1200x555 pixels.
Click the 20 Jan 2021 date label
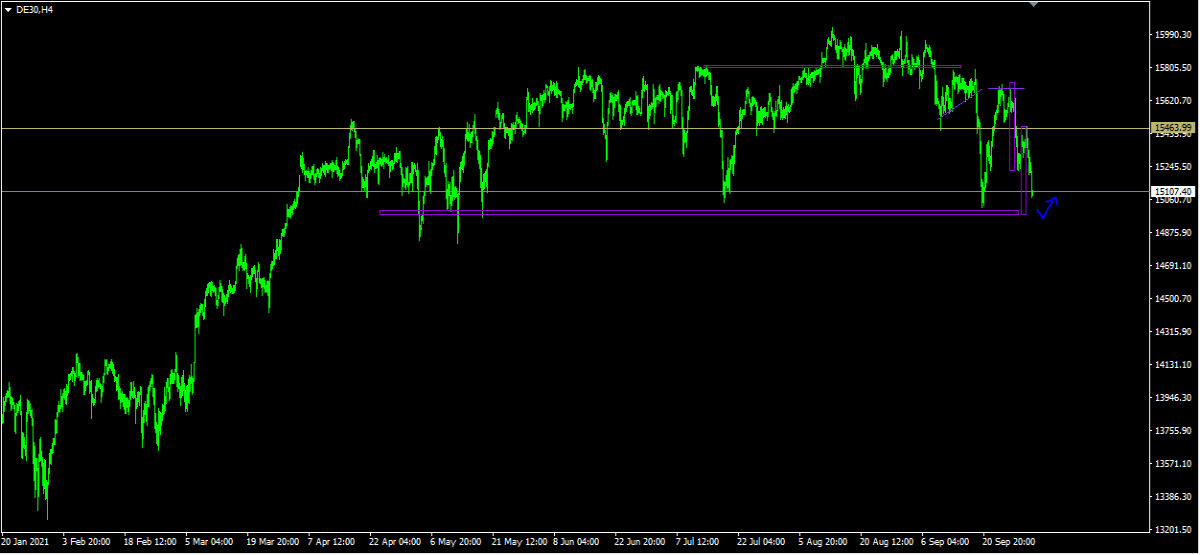coord(25,542)
